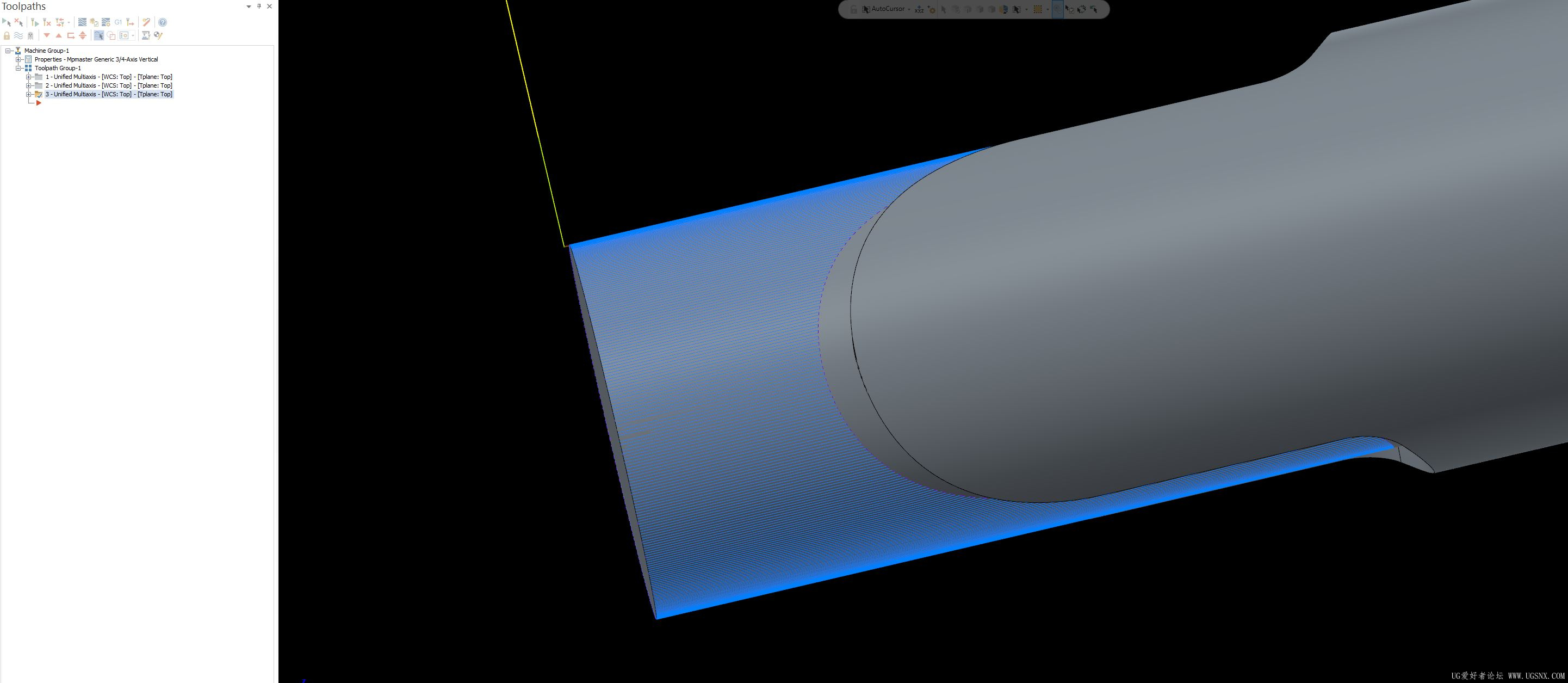
Task: Select Properties - Mpmaster Generic 3/4-Axis Vertical
Action: 96,60
